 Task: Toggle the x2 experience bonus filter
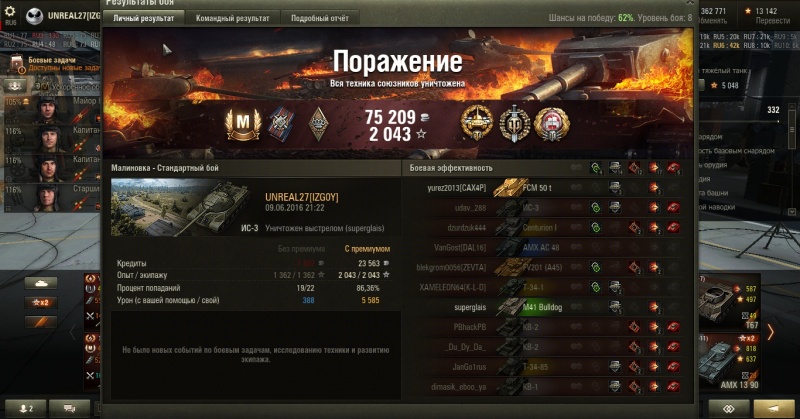pyautogui.click(x=41, y=303)
